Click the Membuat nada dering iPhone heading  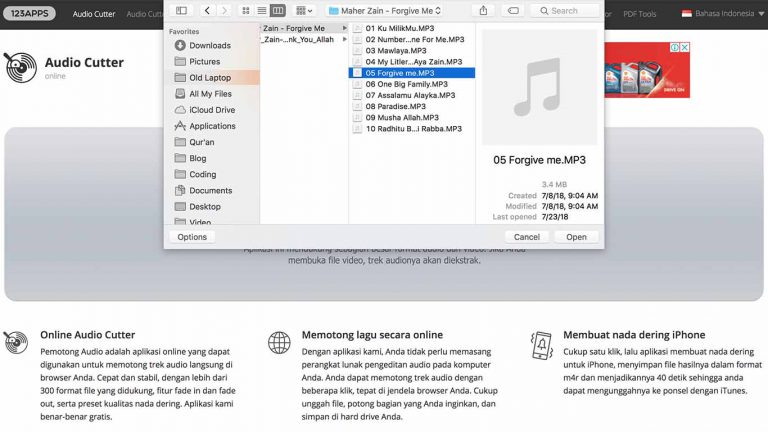pos(634,335)
